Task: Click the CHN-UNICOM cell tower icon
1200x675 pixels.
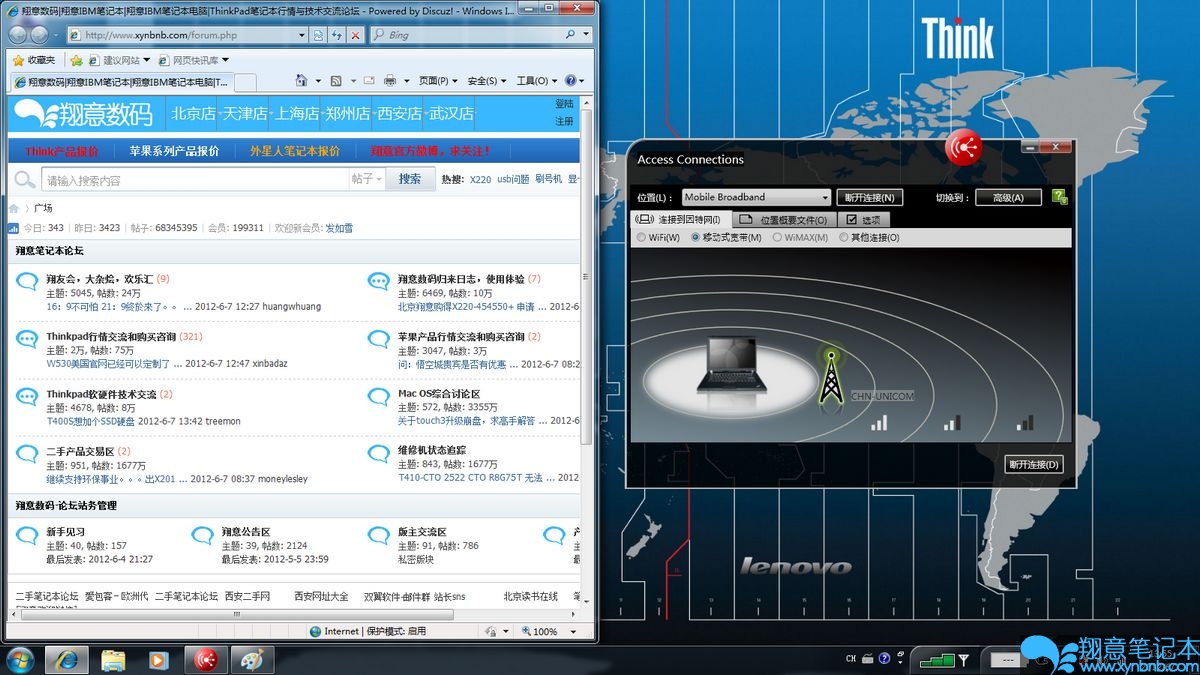Action: tap(830, 375)
